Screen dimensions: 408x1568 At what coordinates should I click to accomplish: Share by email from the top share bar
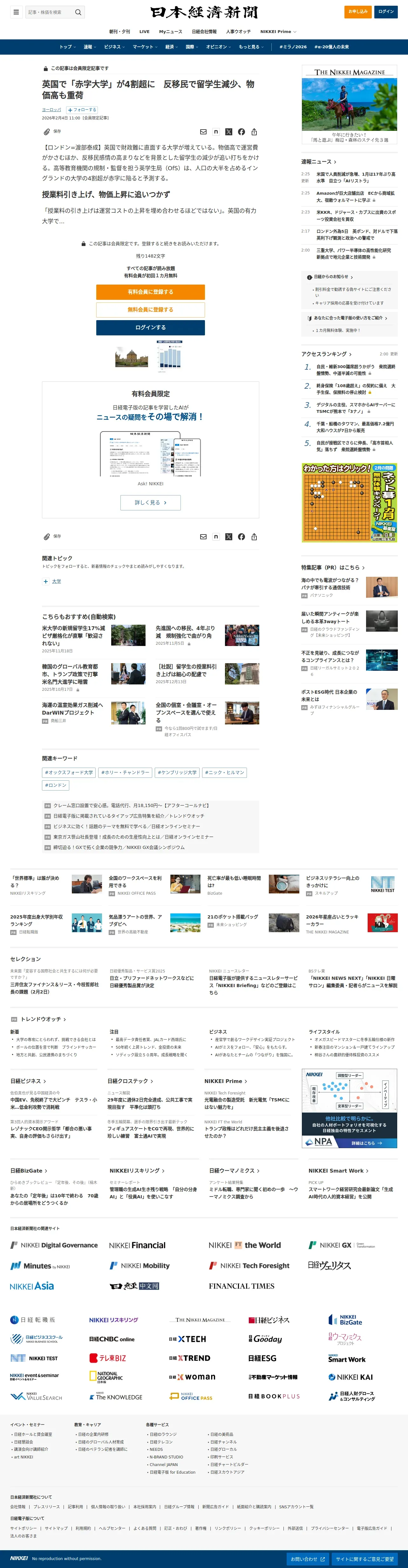coord(203,131)
